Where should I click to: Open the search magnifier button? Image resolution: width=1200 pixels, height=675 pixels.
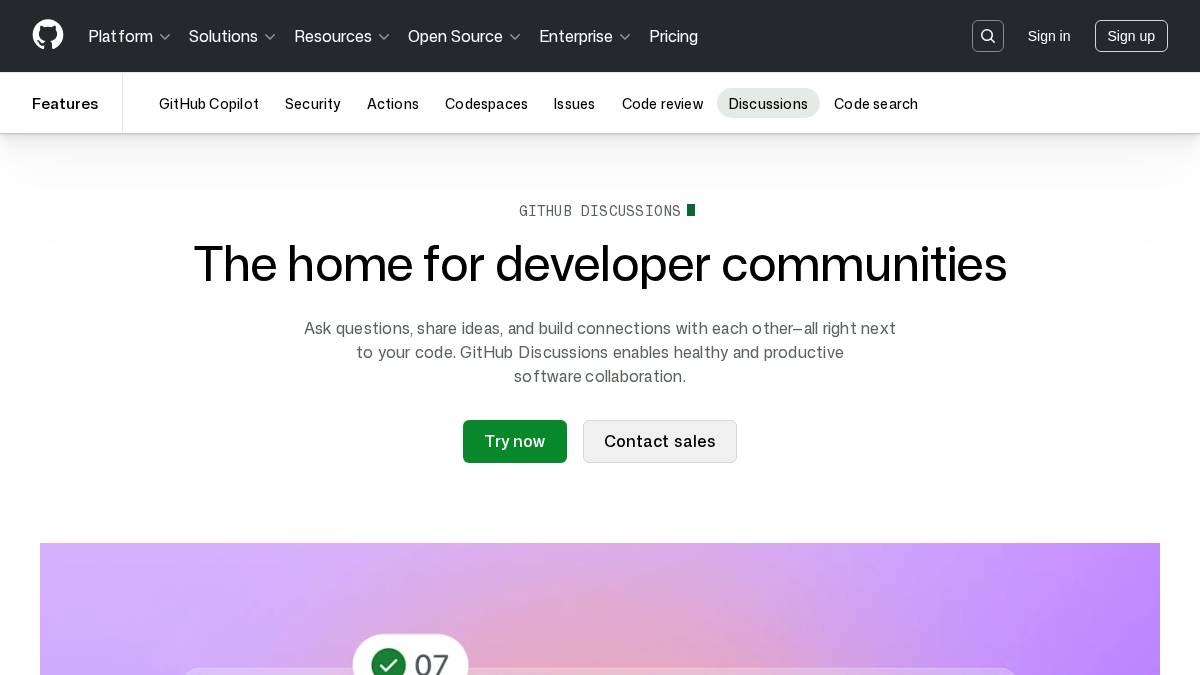988,36
